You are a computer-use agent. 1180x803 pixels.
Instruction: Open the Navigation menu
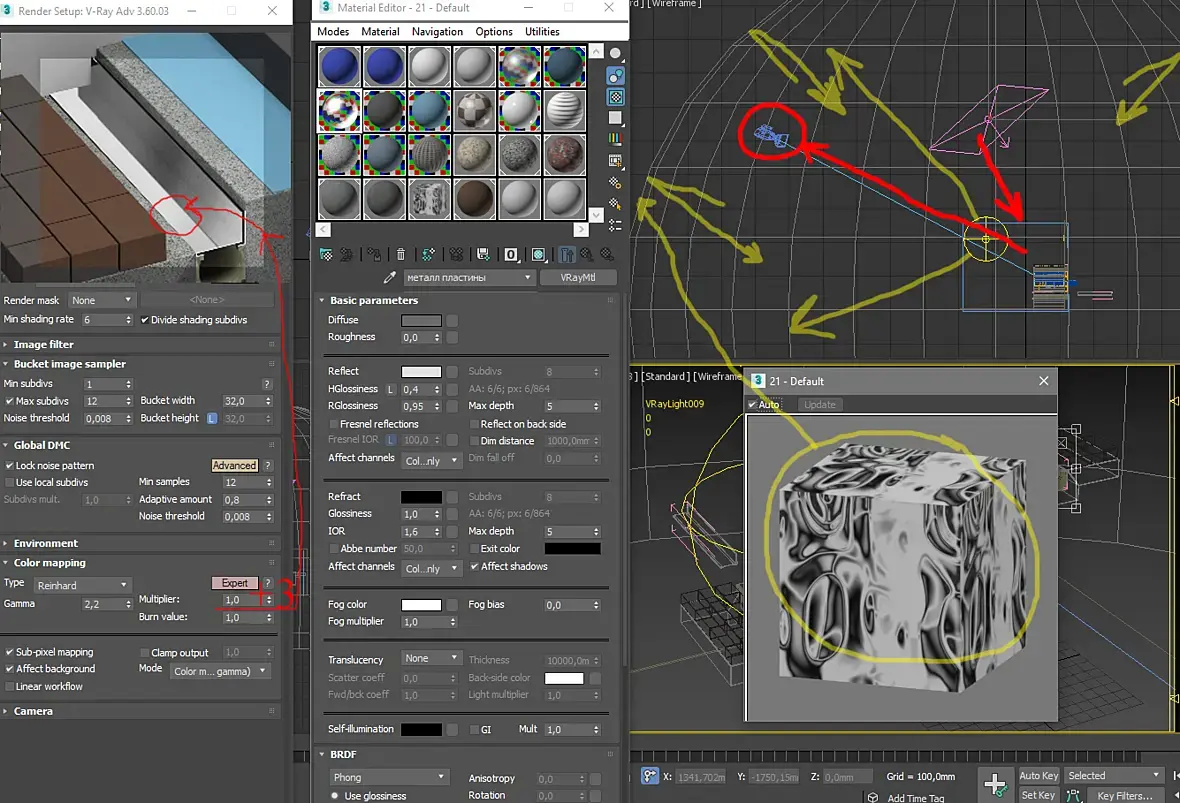[437, 32]
